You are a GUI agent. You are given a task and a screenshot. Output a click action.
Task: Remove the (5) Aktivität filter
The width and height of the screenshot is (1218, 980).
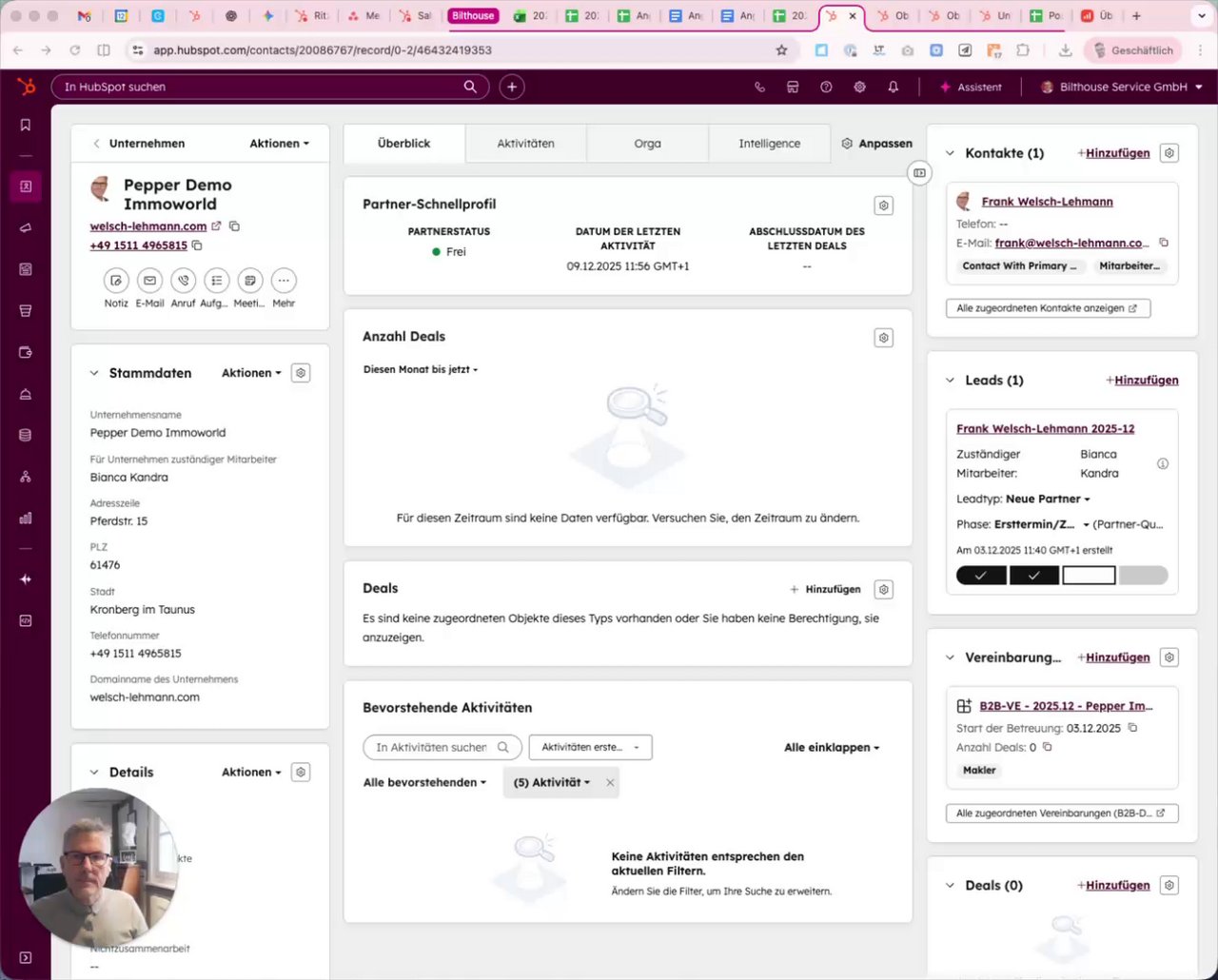[610, 782]
